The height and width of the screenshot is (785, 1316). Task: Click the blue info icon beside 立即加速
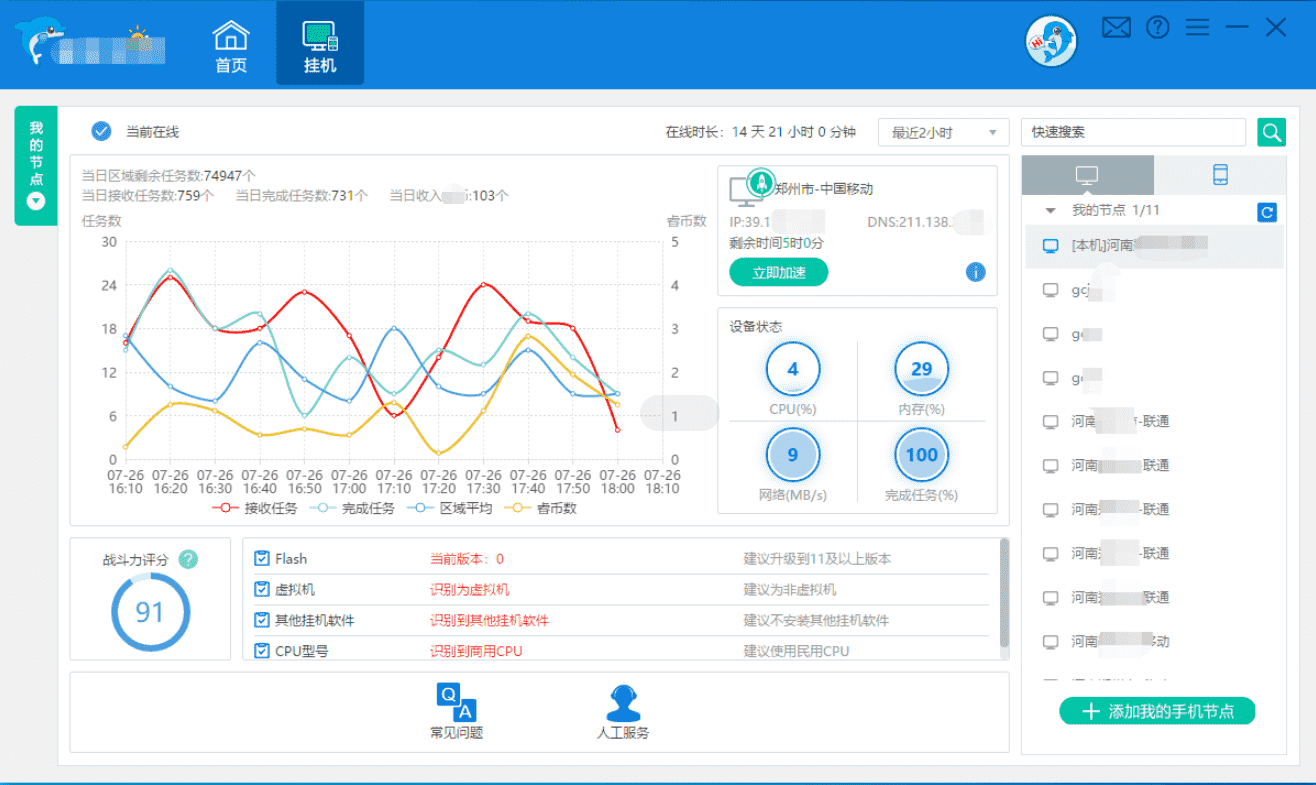pos(976,272)
